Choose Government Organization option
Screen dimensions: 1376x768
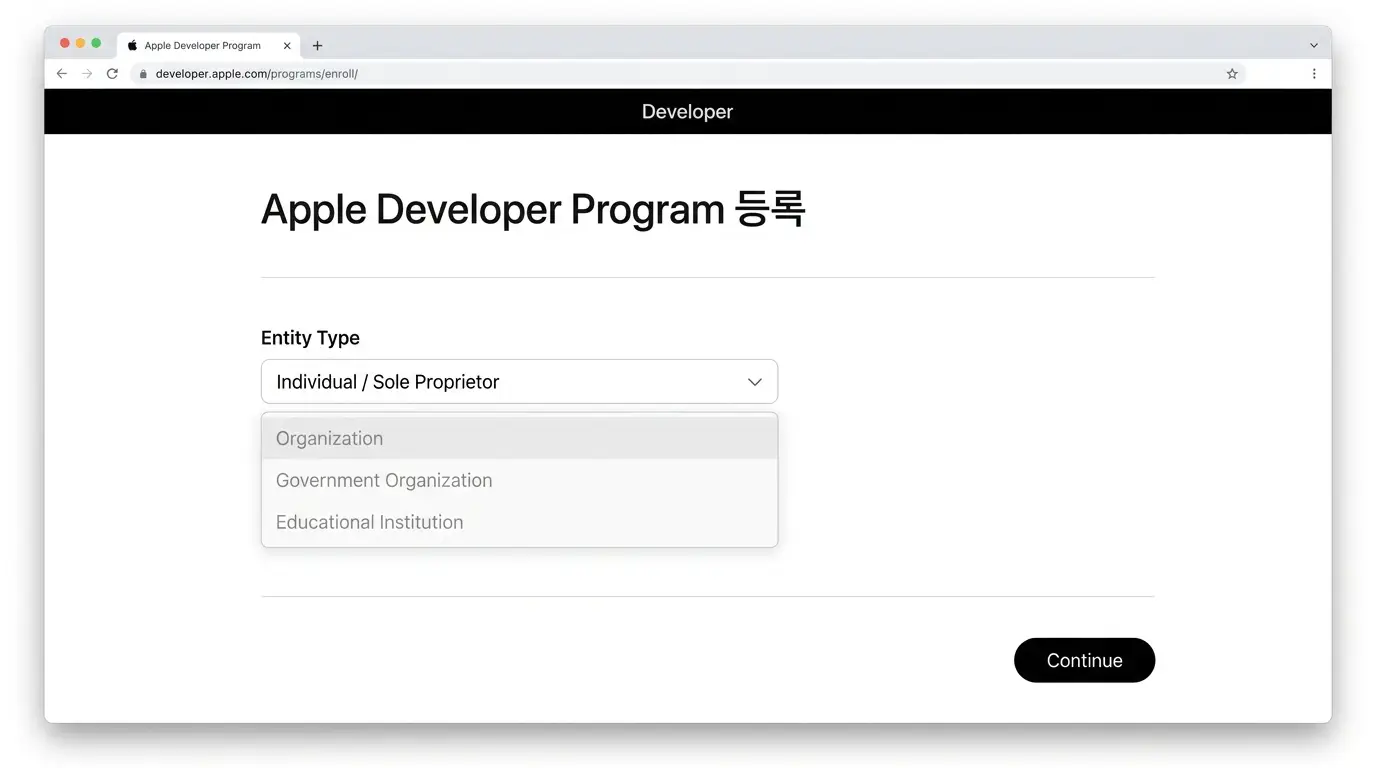[x=519, y=480]
